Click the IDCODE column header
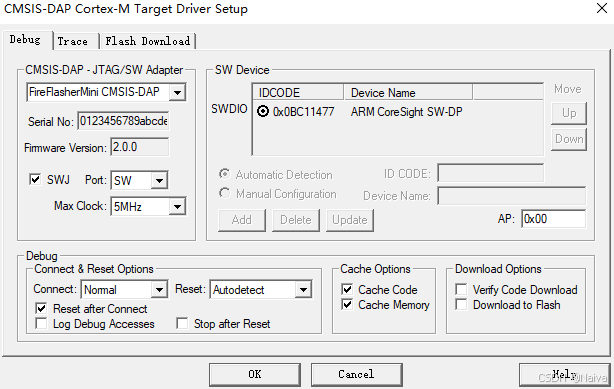The image size is (614, 389). 298,92
